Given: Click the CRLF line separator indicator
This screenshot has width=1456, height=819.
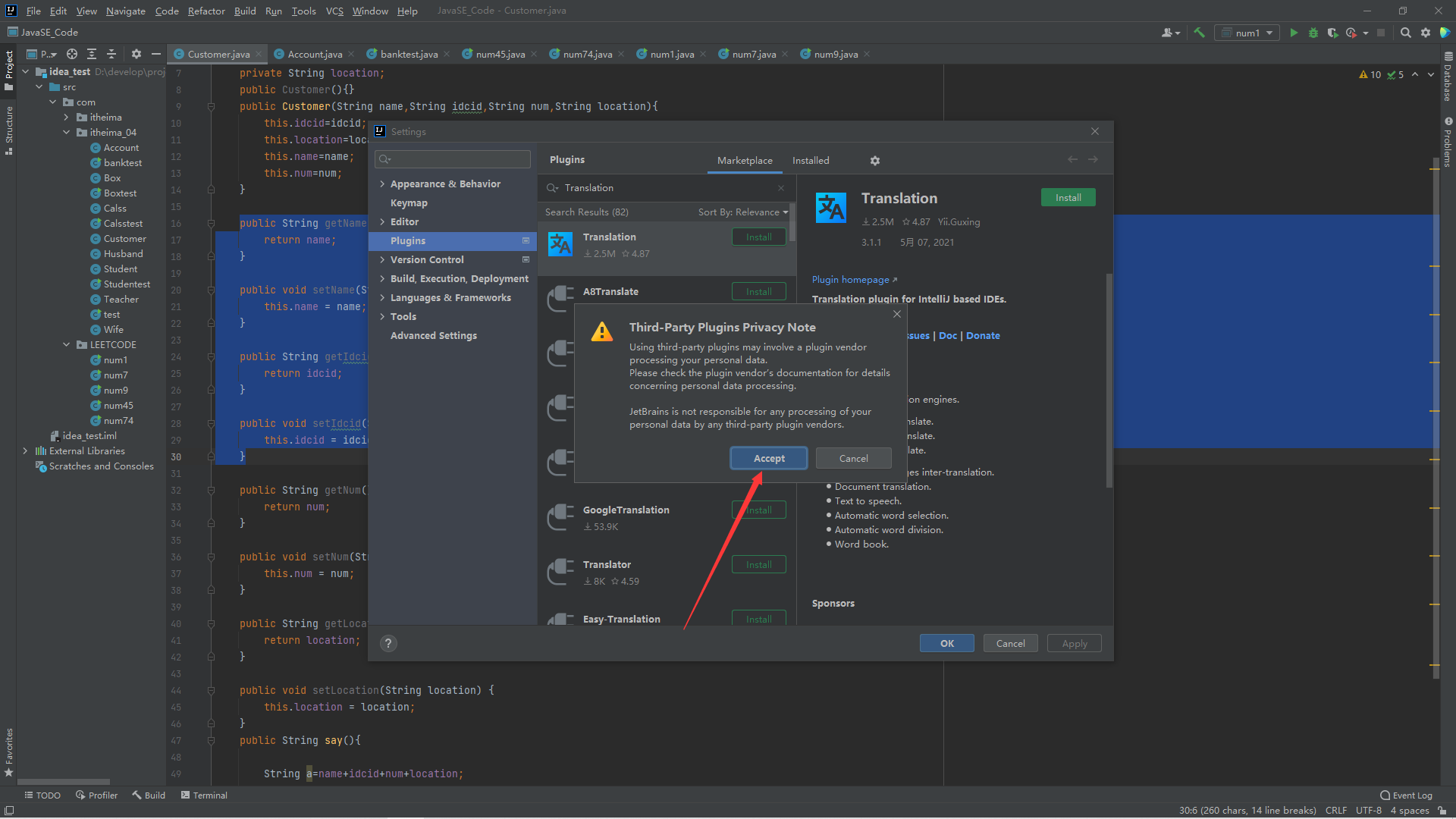Looking at the screenshot, I should point(1336,810).
